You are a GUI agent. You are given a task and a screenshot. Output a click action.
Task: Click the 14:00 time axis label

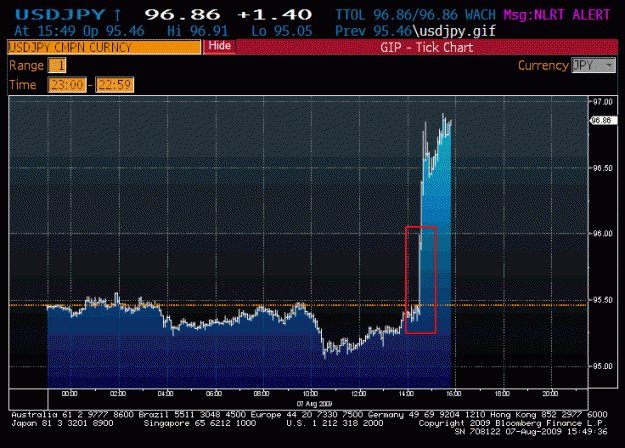pyautogui.click(x=406, y=394)
